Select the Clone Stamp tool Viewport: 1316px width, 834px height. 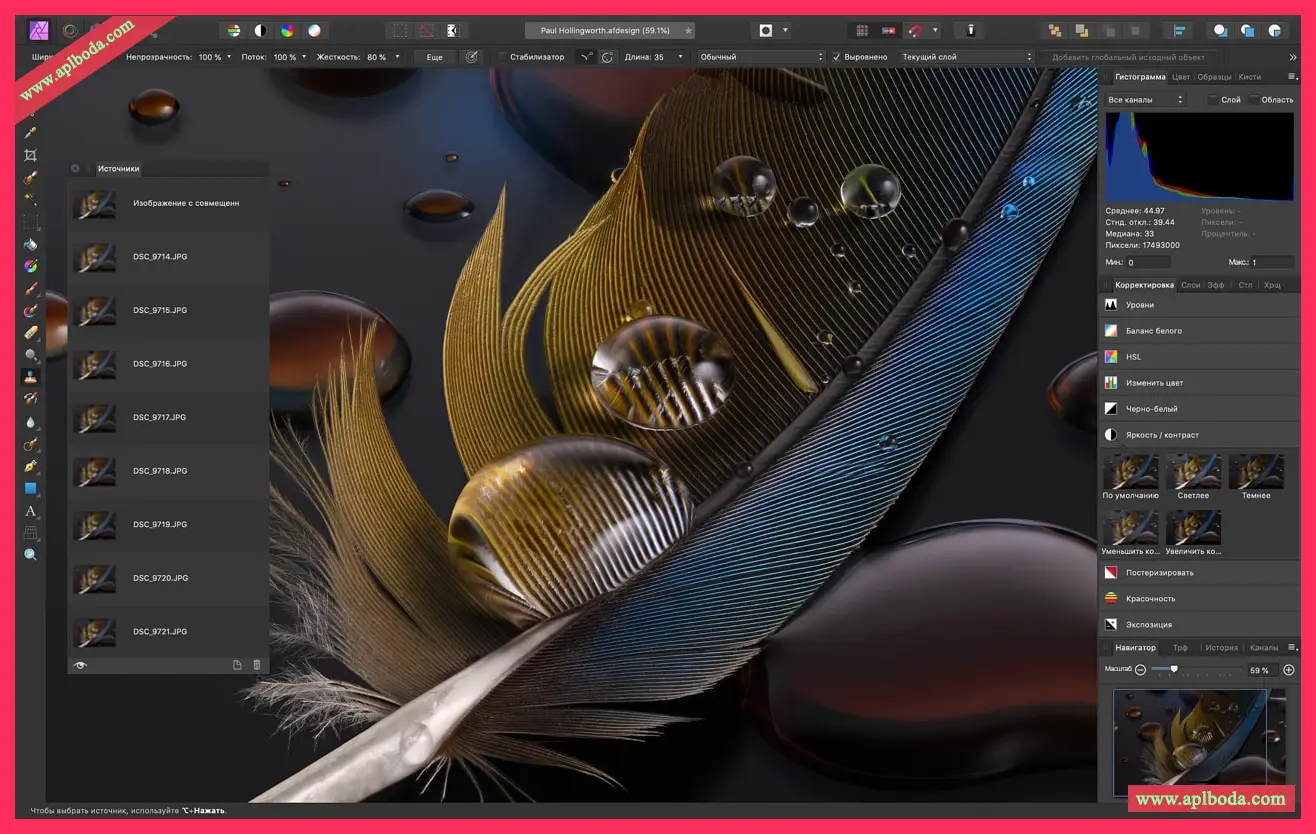30,377
